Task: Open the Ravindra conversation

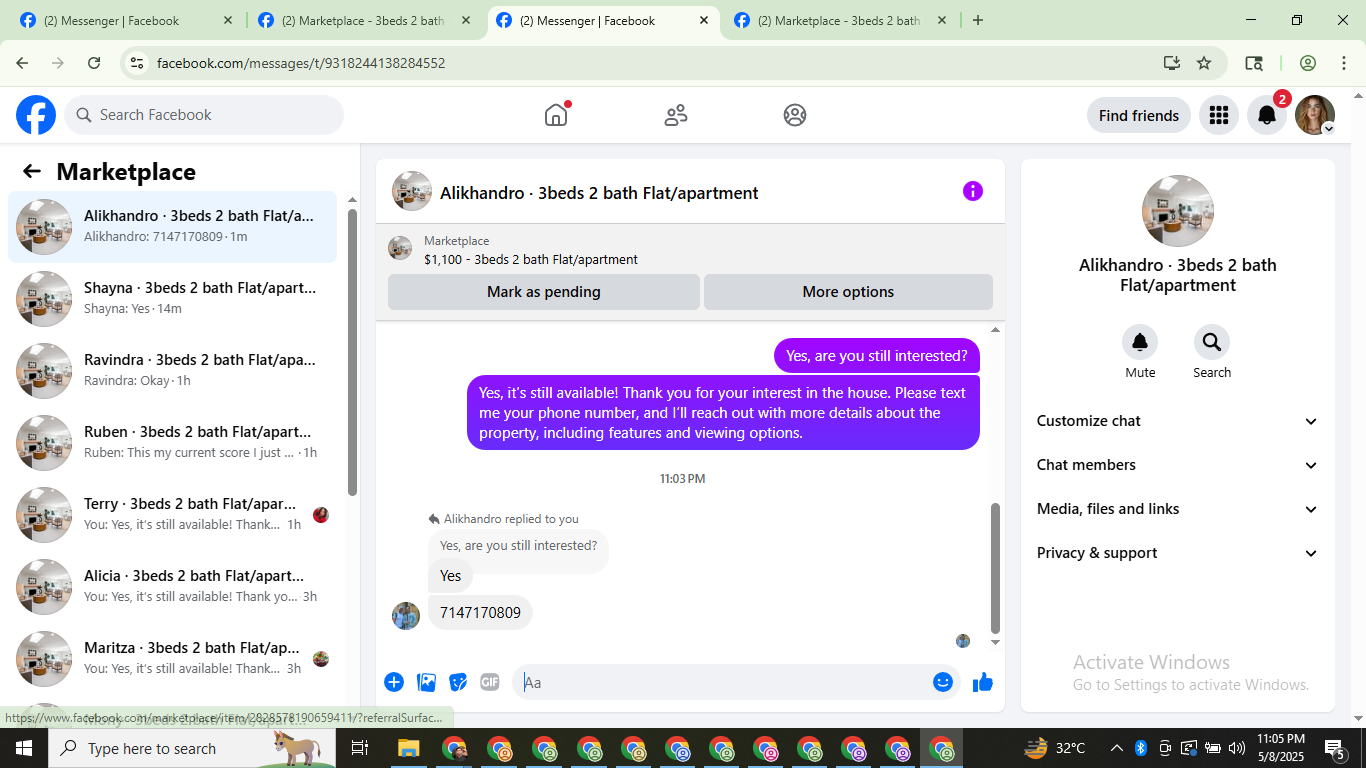Action: 173,371
